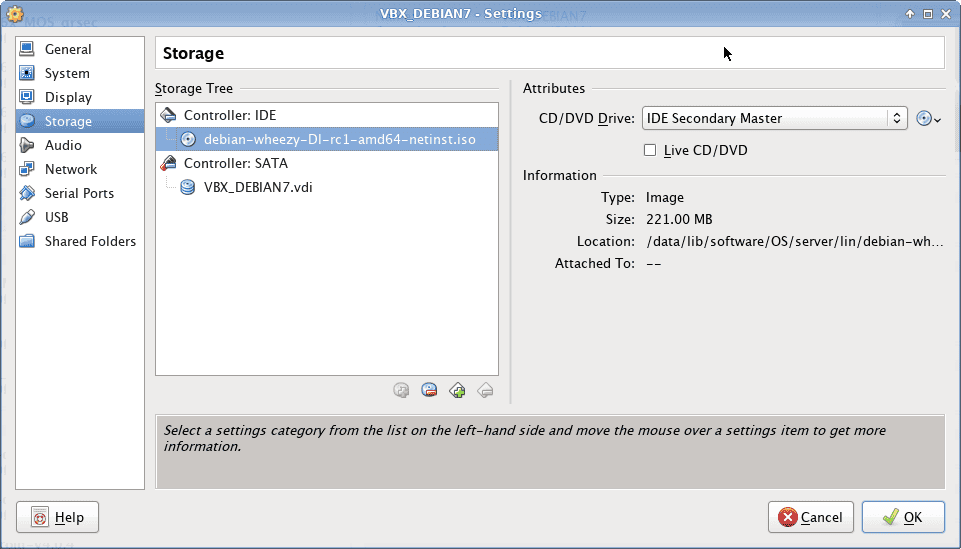Click the Add Controller icon below storage tree
This screenshot has width=961, height=549.
coord(457,390)
